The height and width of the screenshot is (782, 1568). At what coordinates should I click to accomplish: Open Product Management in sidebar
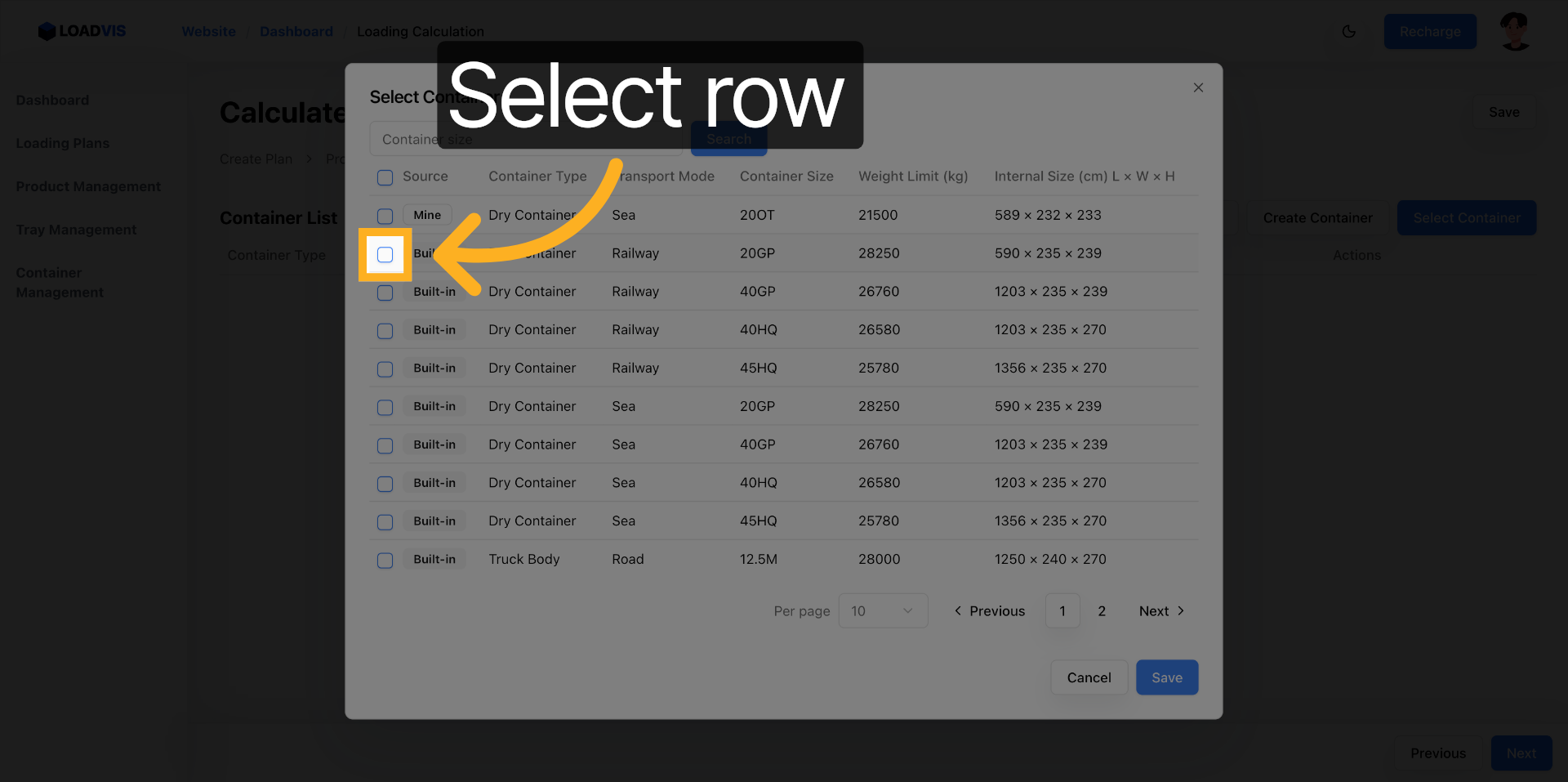[88, 186]
